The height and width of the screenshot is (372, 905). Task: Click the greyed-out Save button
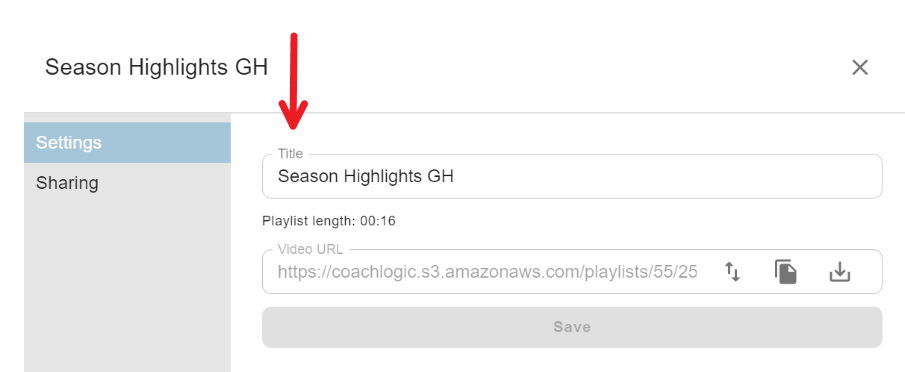pyautogui.click(x=572, y=327)
